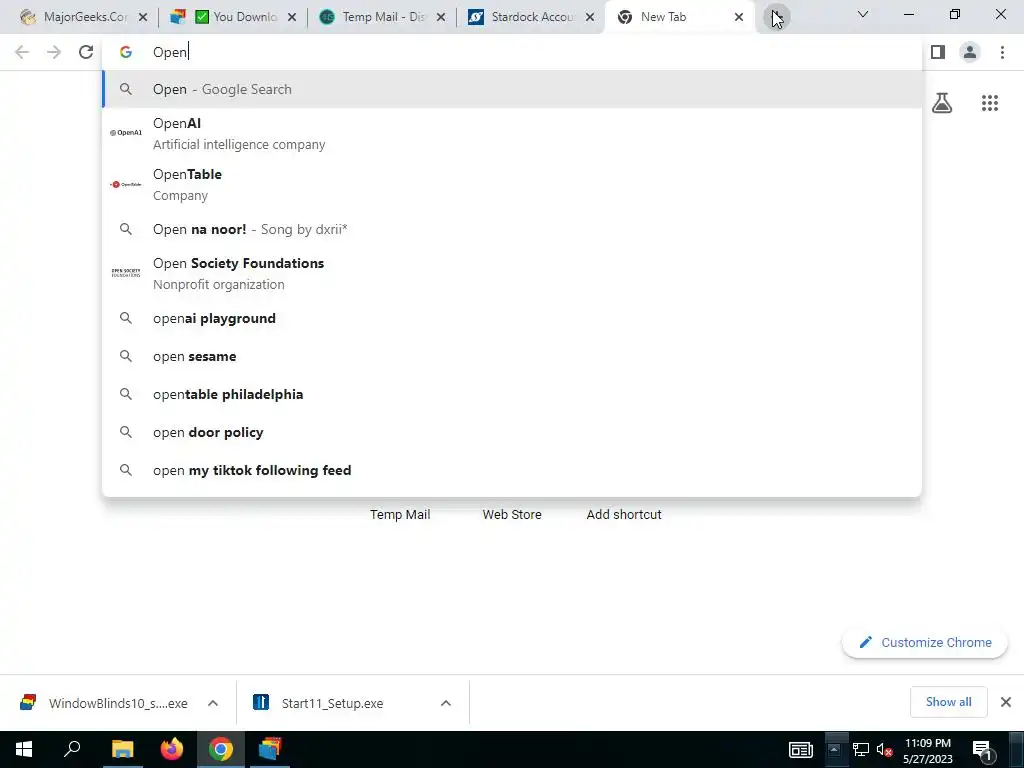Open the Temp Mail shortcut

pyautogui.click(x=400, y=515)
